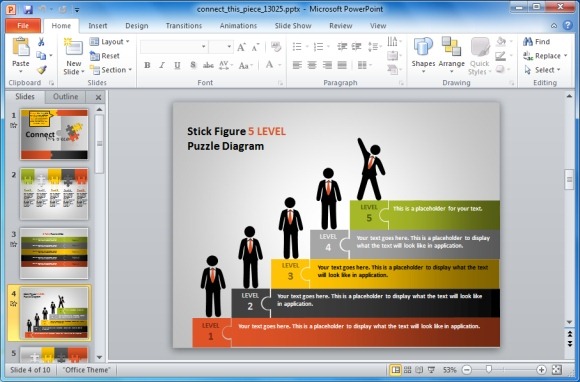This screenshot has width=580, height=382.
Task: Zoom out with minus button
Action: click(467, 369)
